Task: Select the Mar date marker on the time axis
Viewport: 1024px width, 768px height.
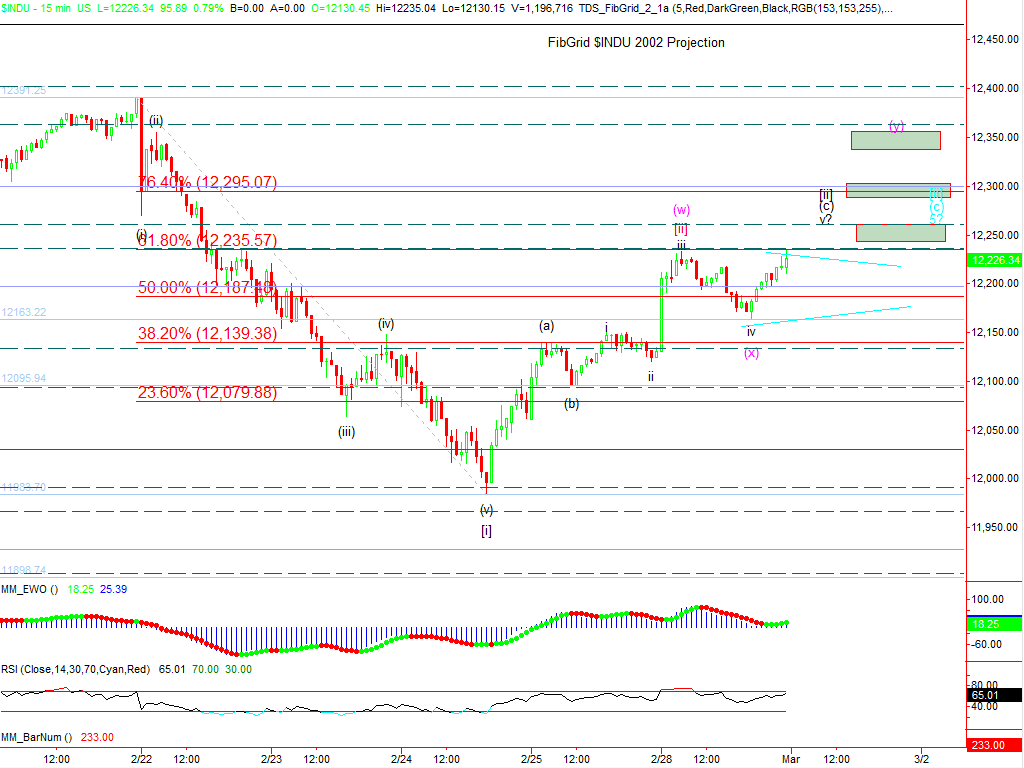Action: [x=791, y=759]
